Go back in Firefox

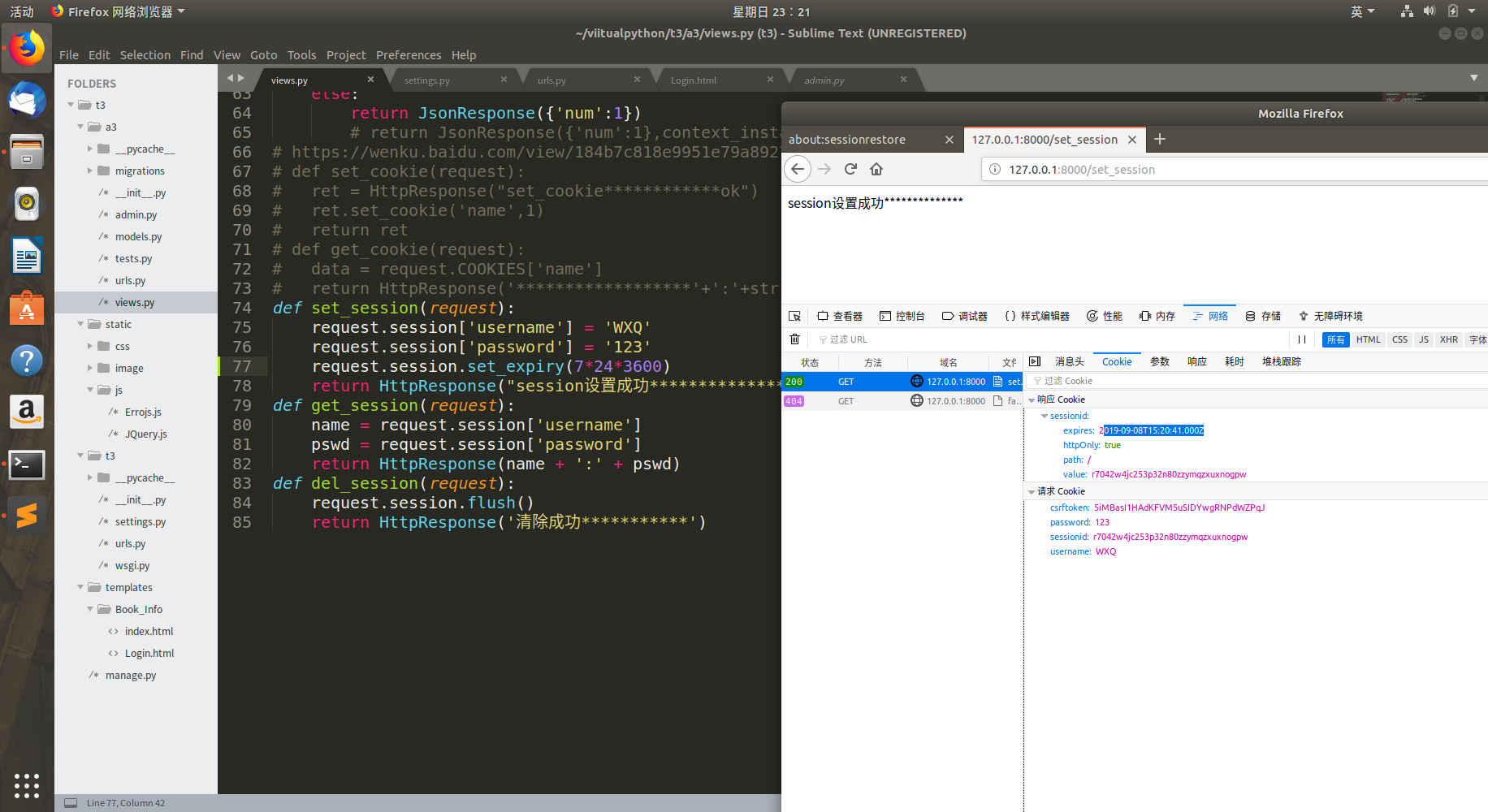click(798, 169)
